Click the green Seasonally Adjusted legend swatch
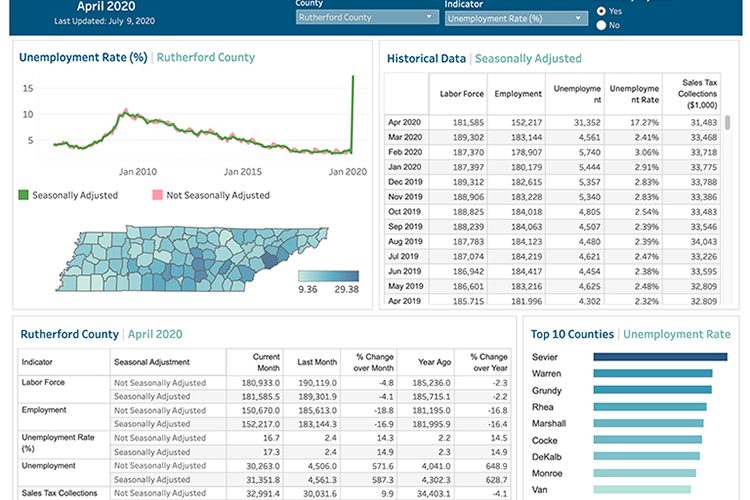This screenshot has width=750, height=500. coord(25,195)
